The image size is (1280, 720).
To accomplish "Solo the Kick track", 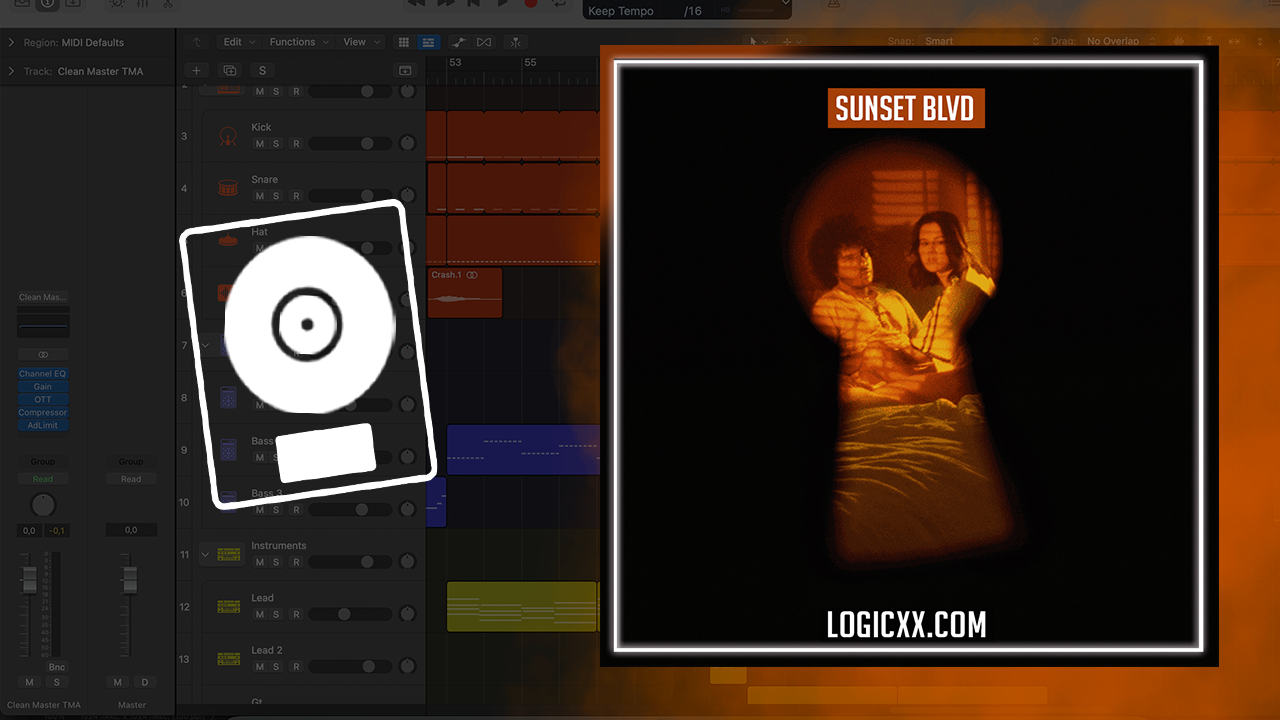I will tap(276, 144).
